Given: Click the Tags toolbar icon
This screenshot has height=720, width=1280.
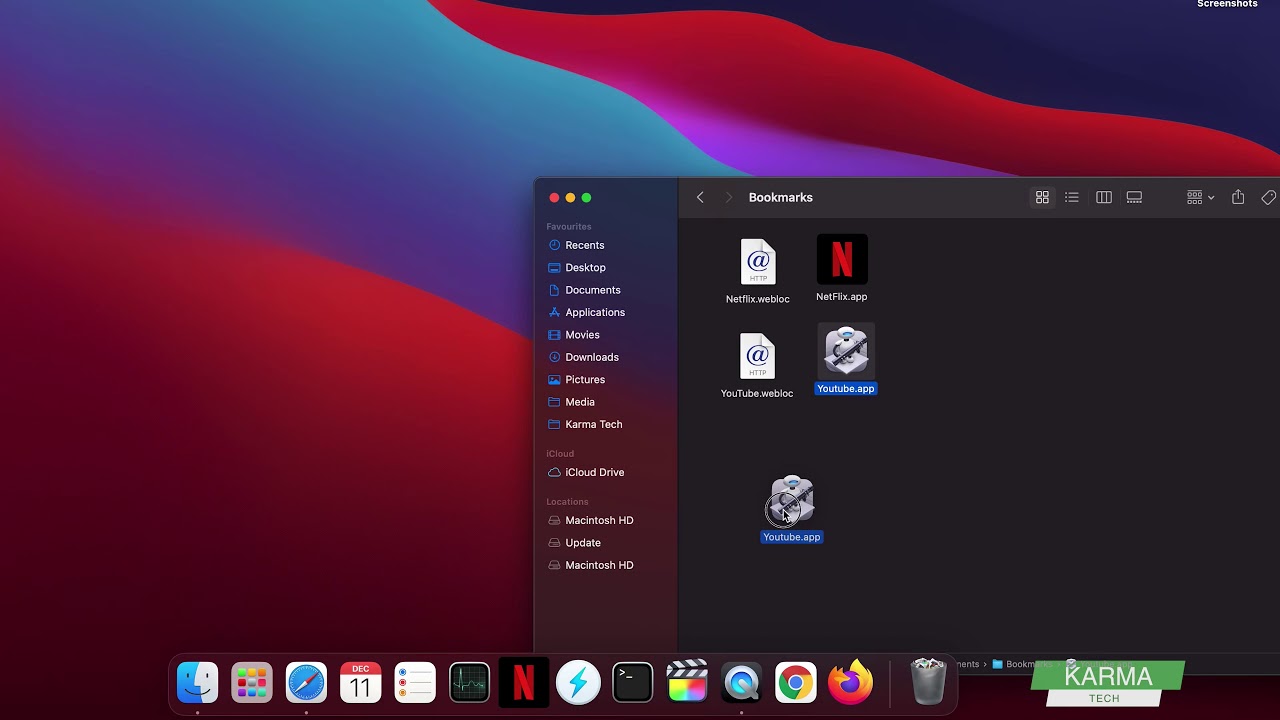Looking at the screenshot, I should tap(1268, 198).
